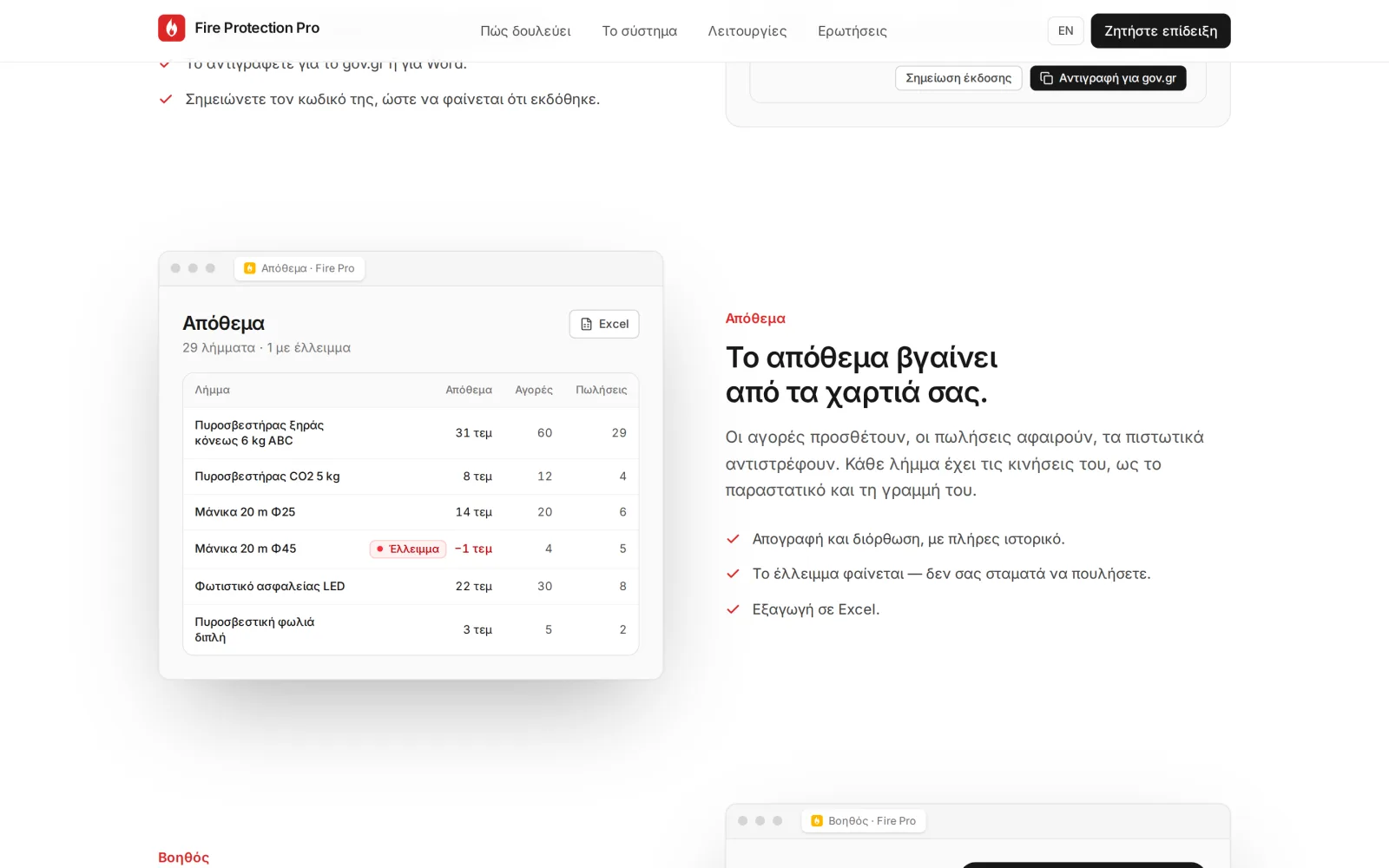Screen dimensions: 1389x868
Task: Click the 31 τεμ stock value
Action: point(474,433)
